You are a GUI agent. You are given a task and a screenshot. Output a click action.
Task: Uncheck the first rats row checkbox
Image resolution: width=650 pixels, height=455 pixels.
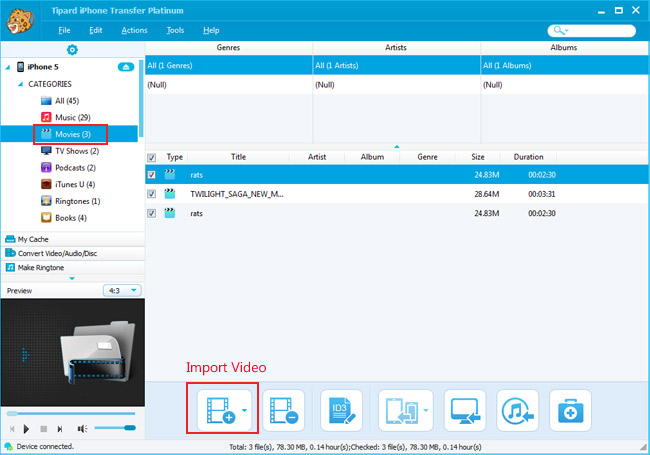tap(152, 175)
